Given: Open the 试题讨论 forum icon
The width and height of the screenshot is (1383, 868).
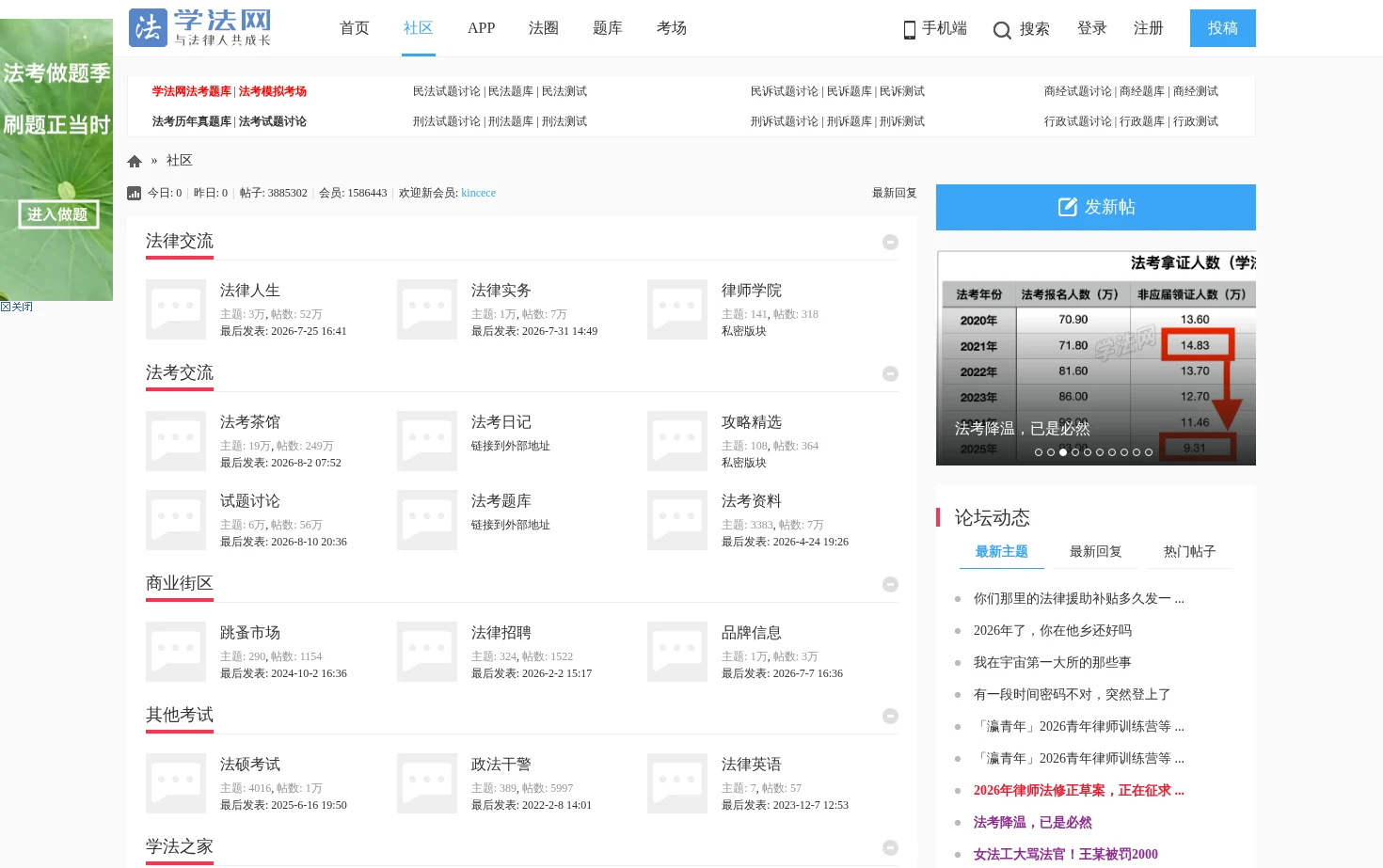Looking at the screenshot, I should tap(176, 520).
